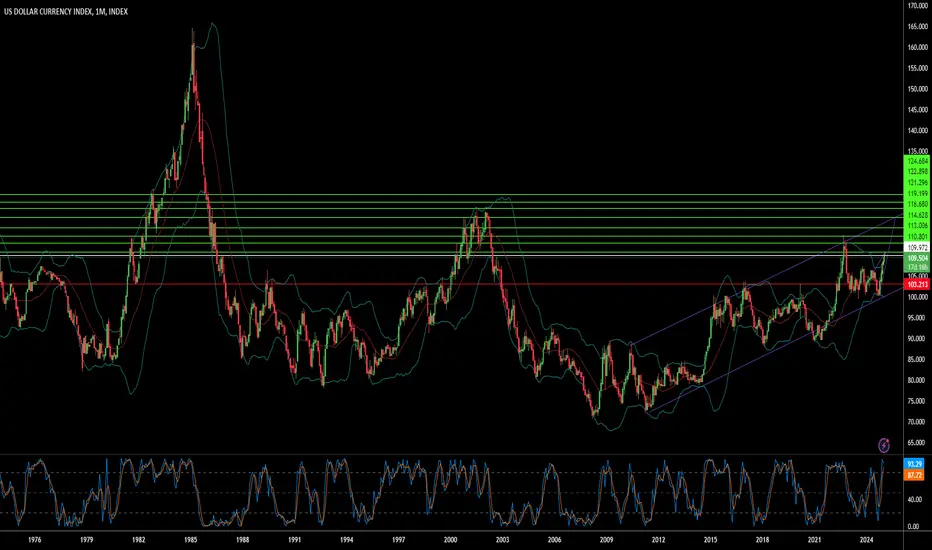The image size is (932, 550).
Task: Click the 170.000 price scale value
Action: [x=918, y=5]
